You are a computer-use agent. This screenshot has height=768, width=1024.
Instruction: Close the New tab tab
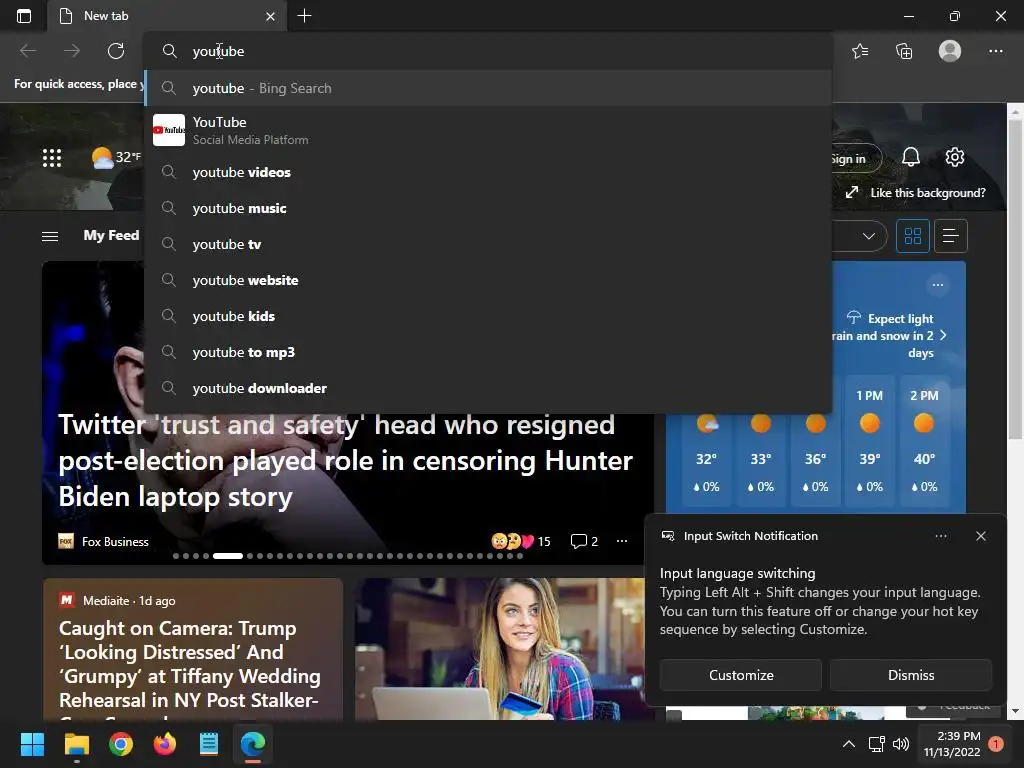(270, 16)
